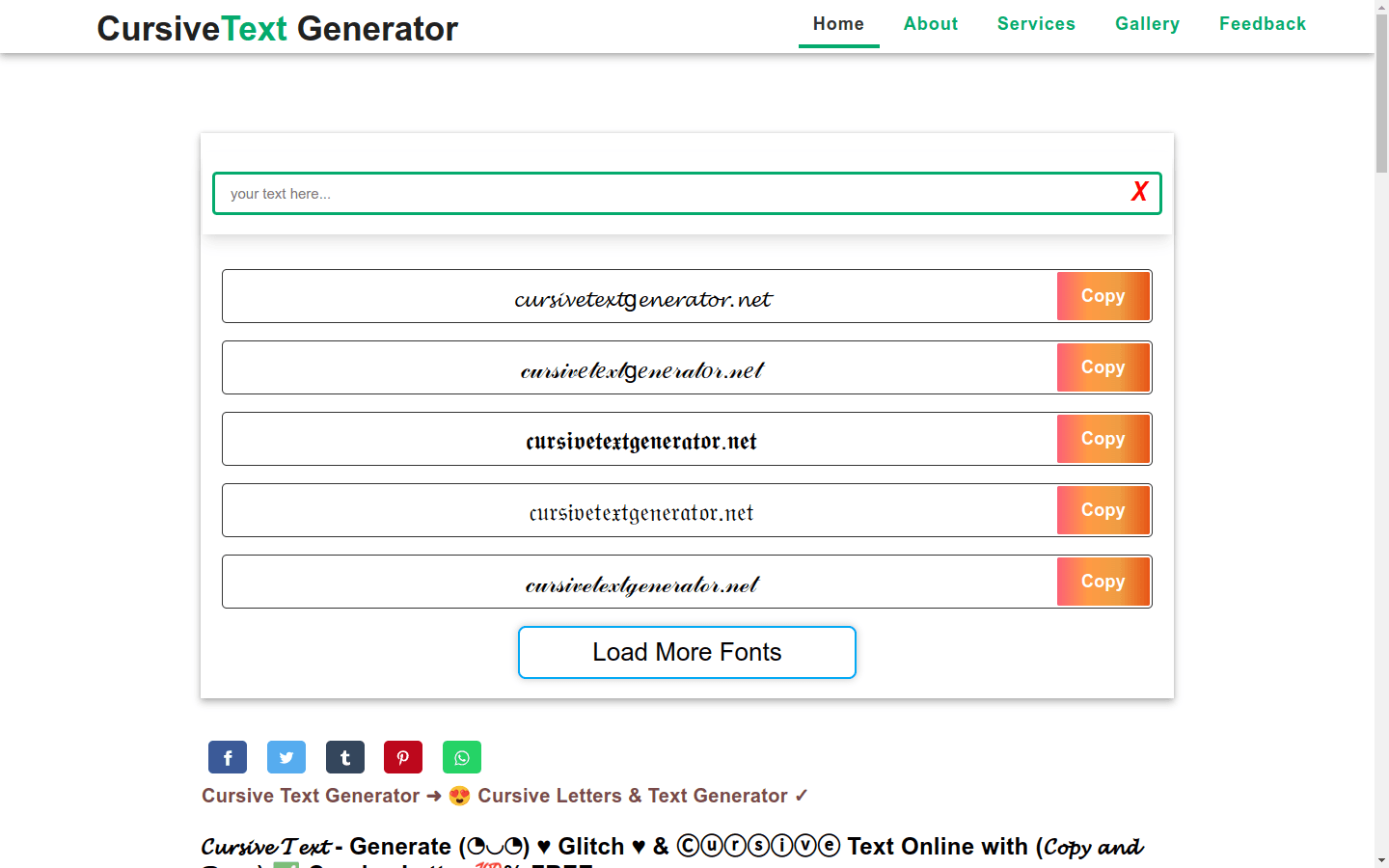Copy the last cursive font in the list
This screenshot has width=1389, height=868.
[1103, 582]
